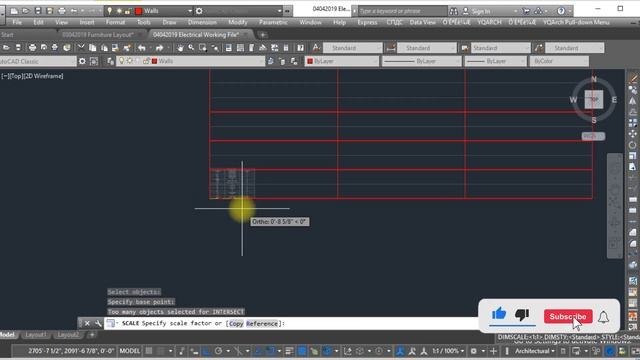
Task: Toggle annotation visibility icon in the status bar
Action: [412, 351]
